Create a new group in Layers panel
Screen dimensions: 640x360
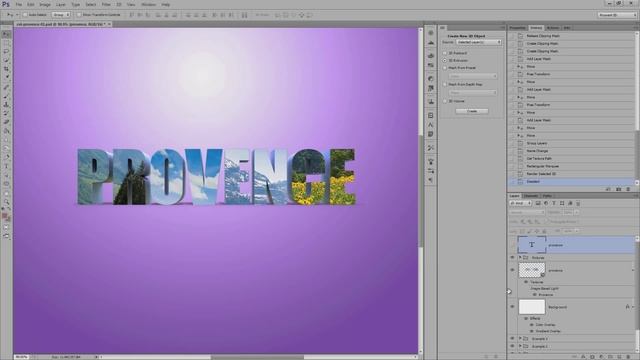click(x=610, y=357)
